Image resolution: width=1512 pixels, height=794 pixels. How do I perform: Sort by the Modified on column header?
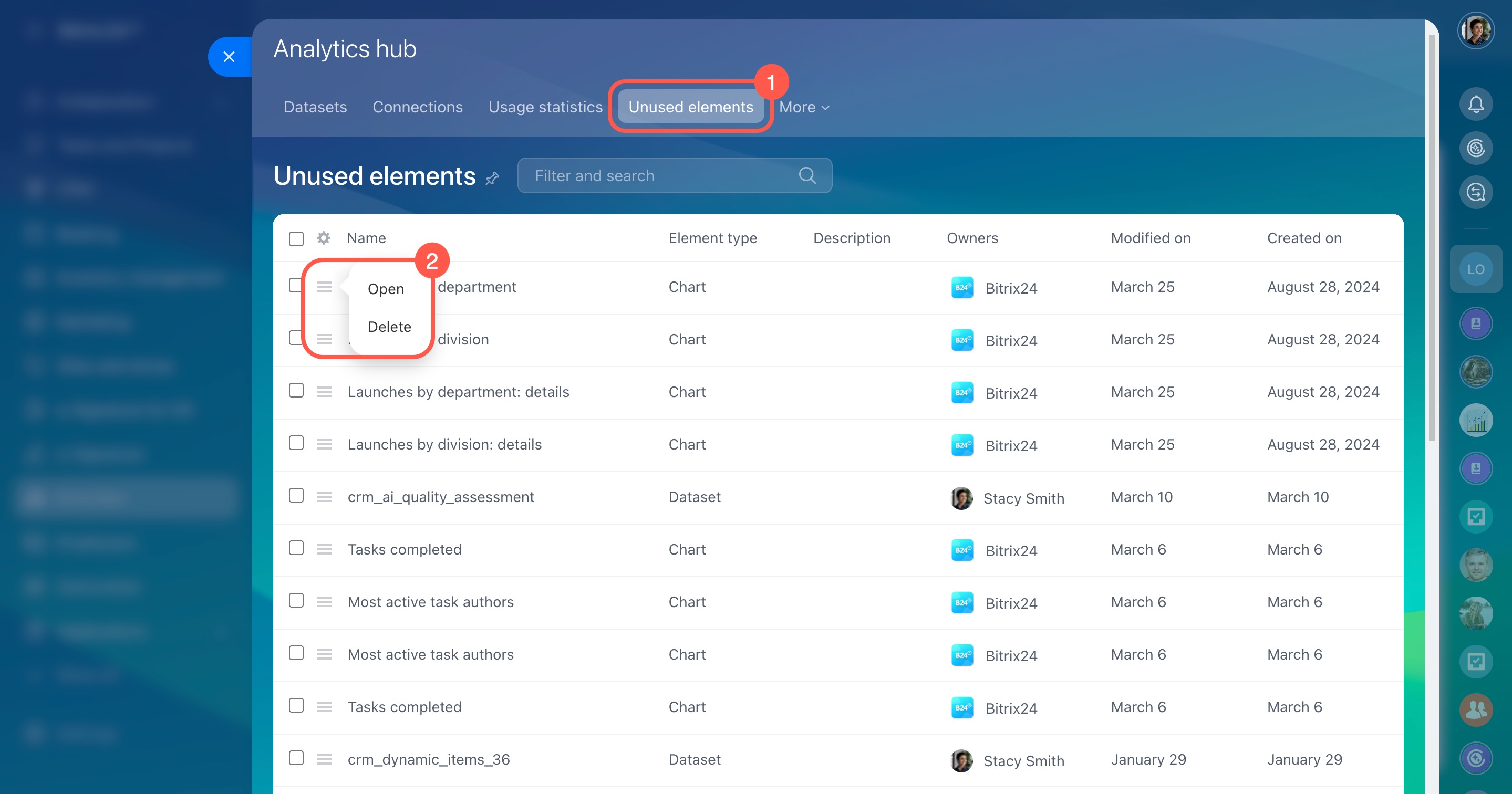pyautogui.click(x=1150, y=238)
